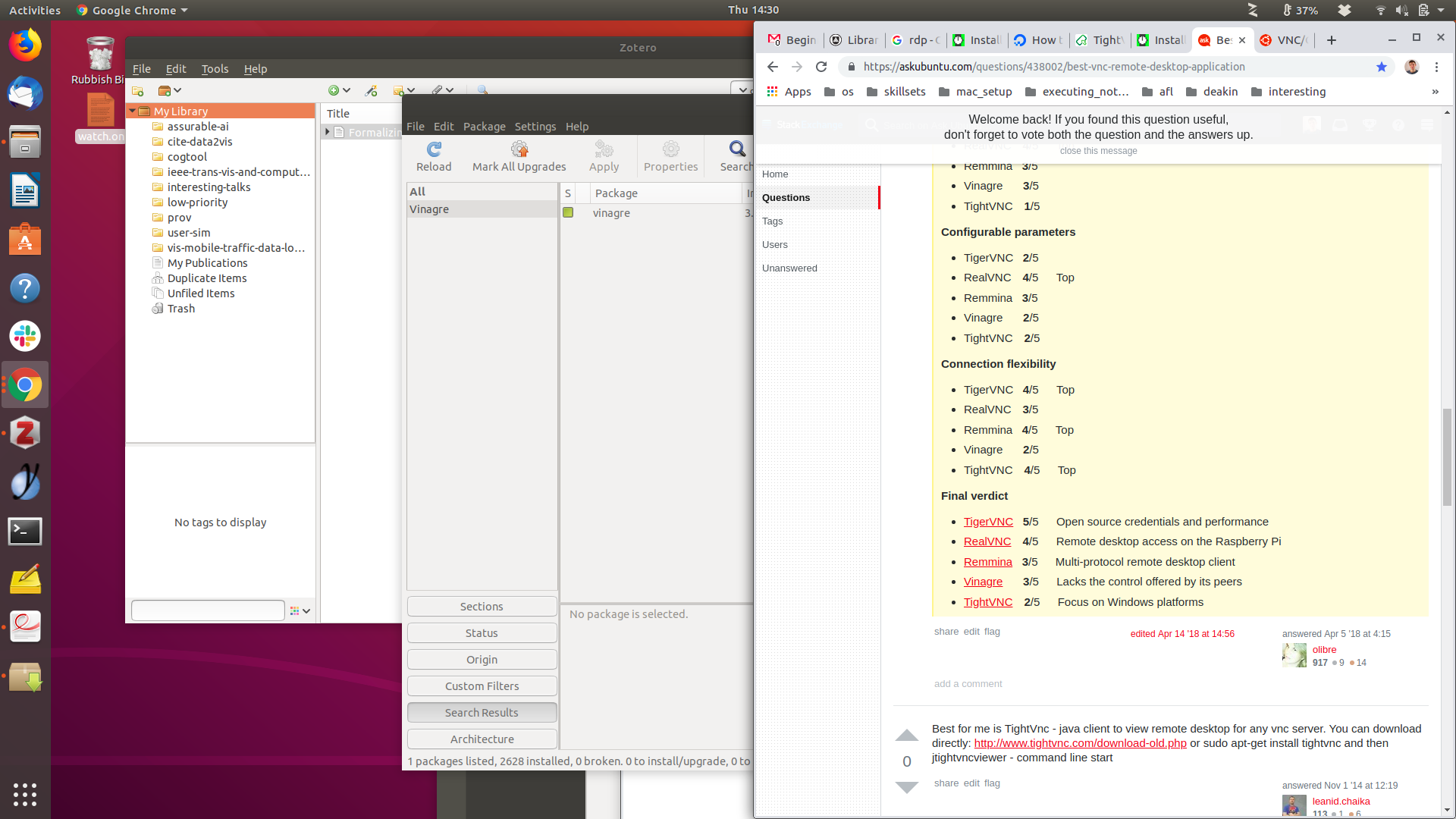Open the TigerVNC link in the final verdict
This screenshot has height=819, width=1456.
pyautogui.click(x=988, y=522)
